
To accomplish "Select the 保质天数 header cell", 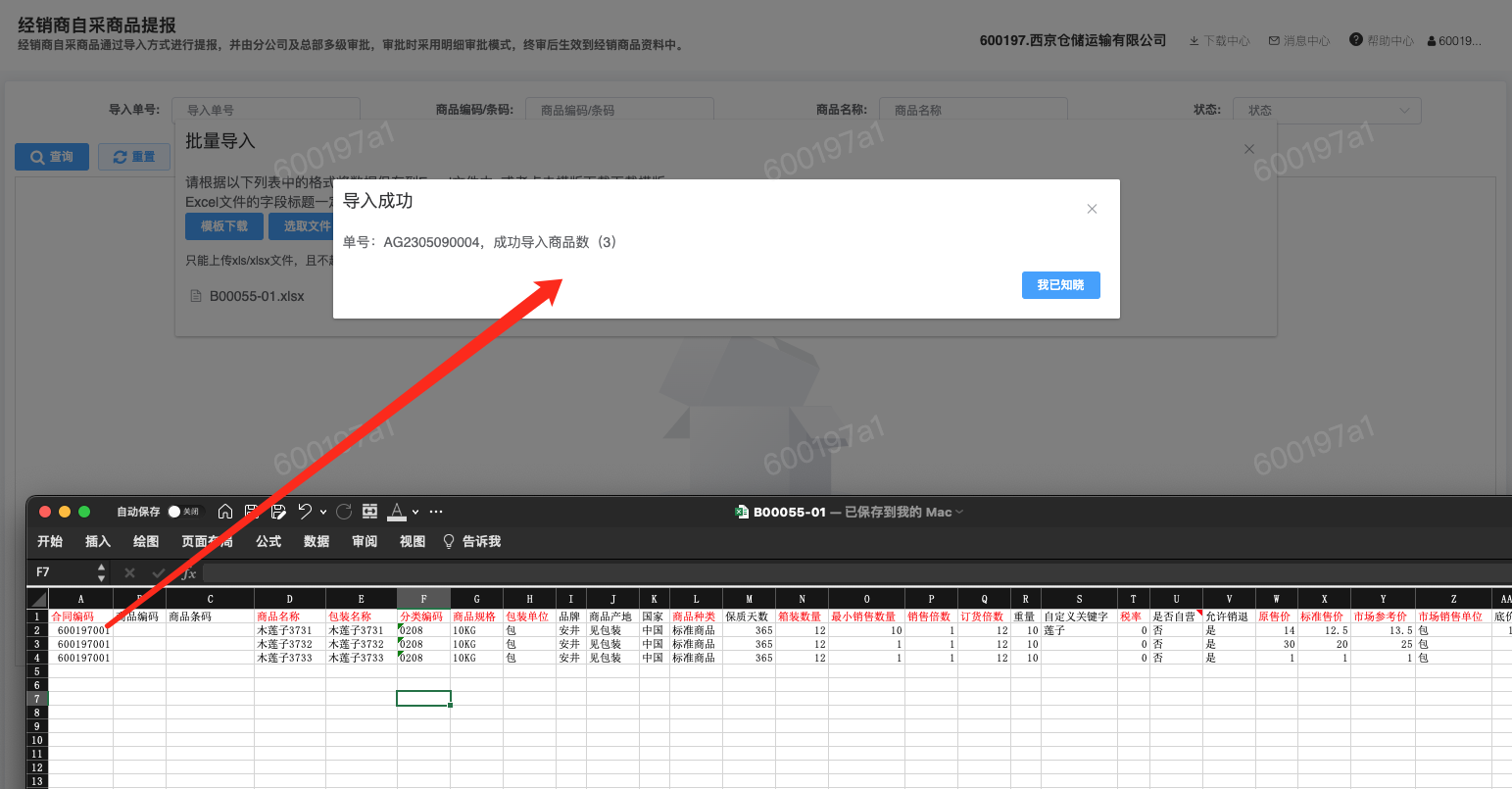I will tap(749, 616).
